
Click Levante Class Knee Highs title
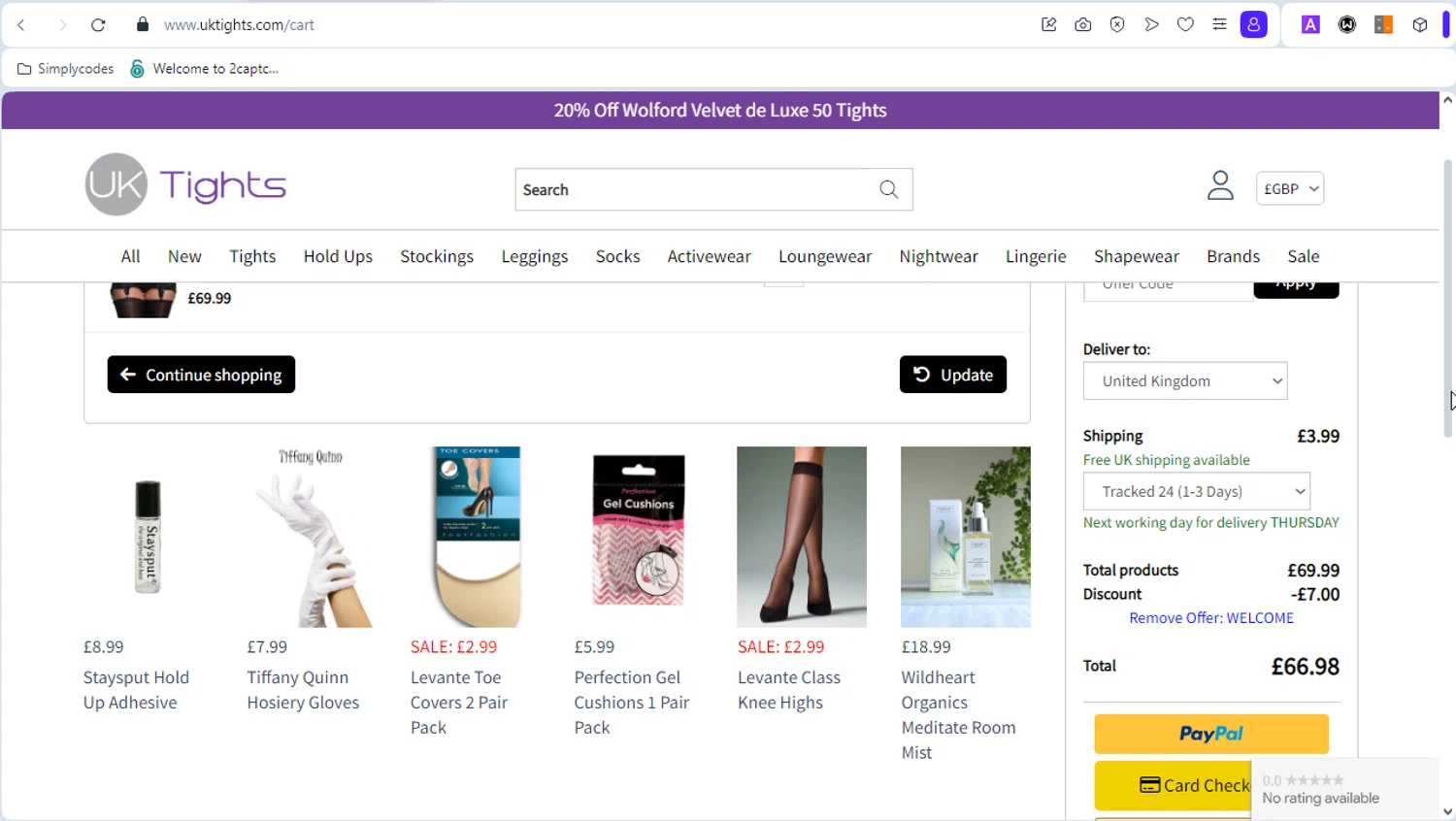point(789,690)
